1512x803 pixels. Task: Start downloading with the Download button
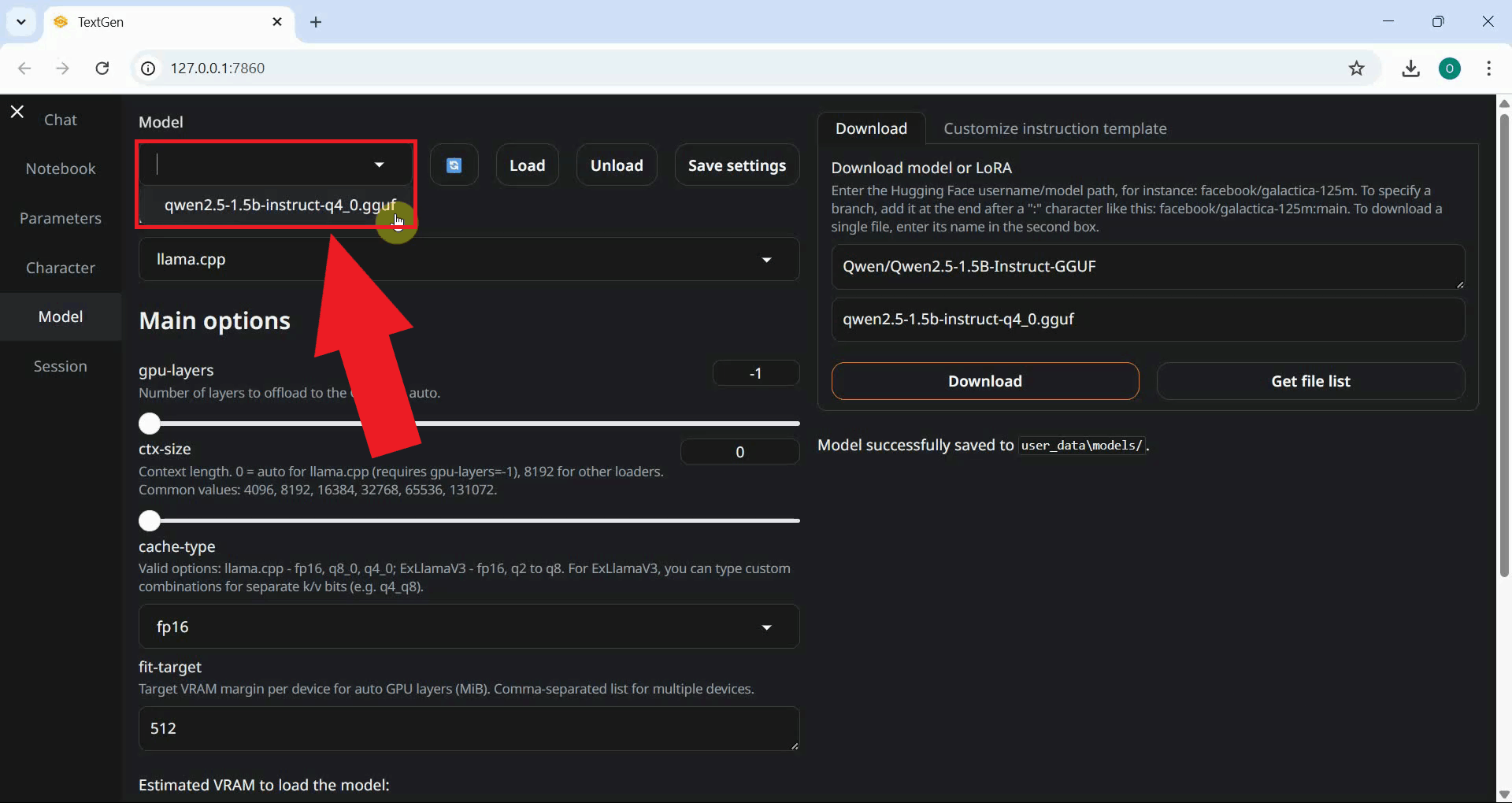(984, 381)
